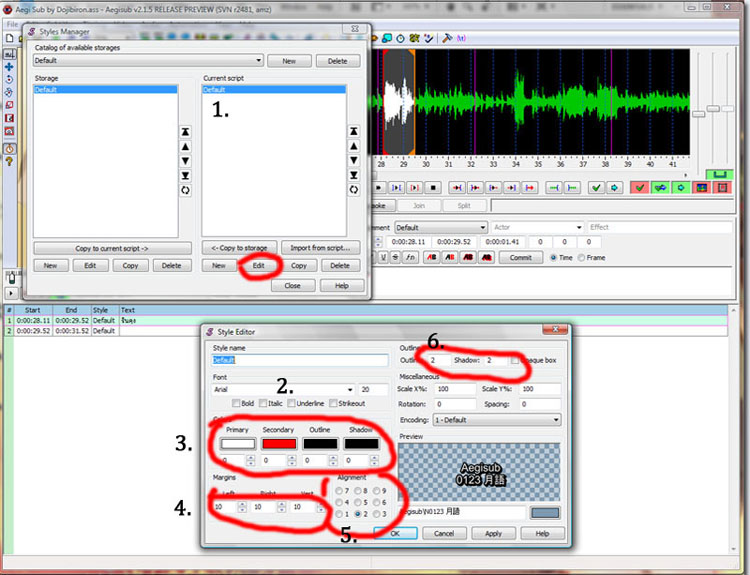Increase Secondary color alpha with stepper

point(291,460)
